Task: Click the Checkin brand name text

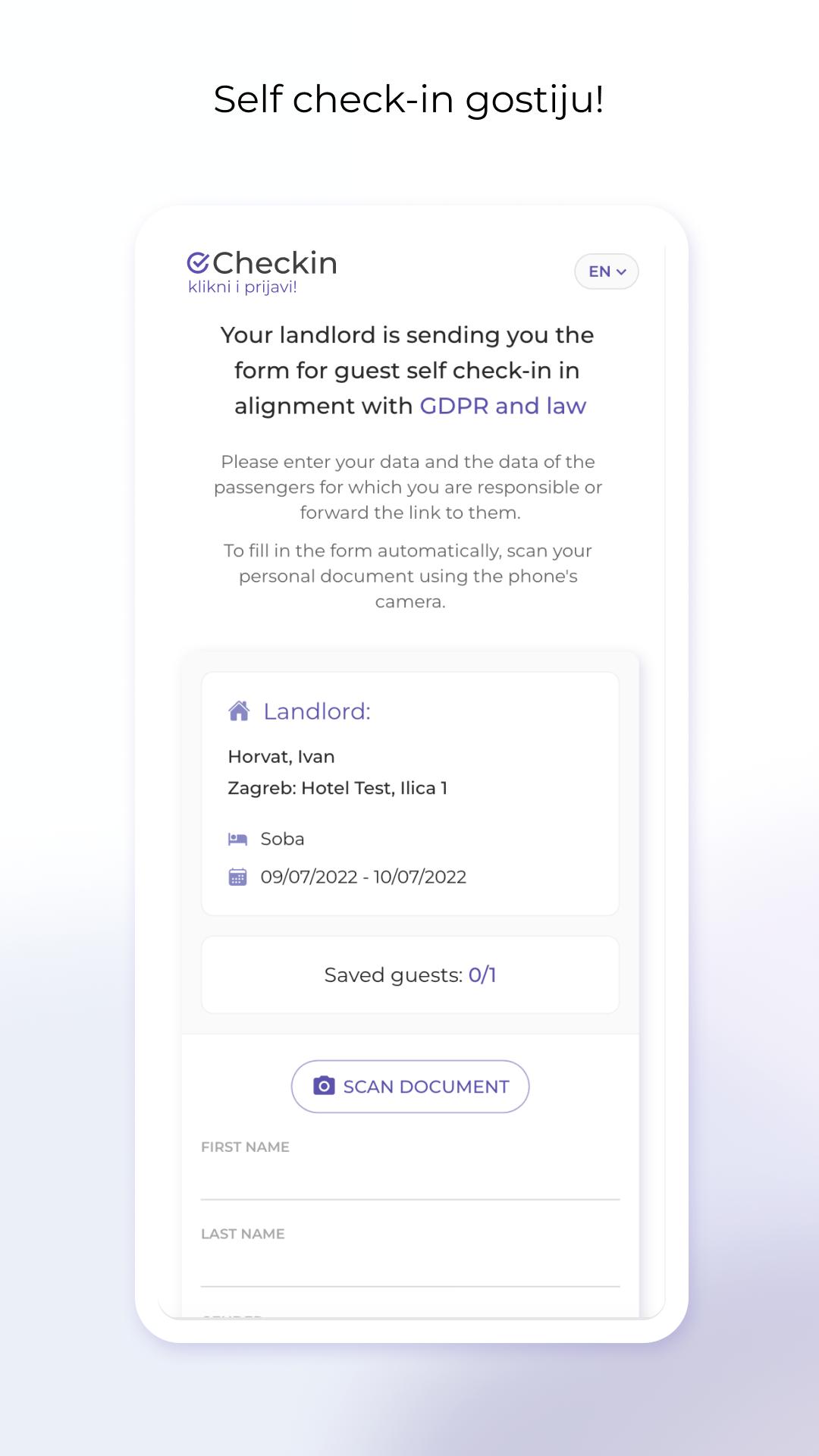Action: coord(275,262)
